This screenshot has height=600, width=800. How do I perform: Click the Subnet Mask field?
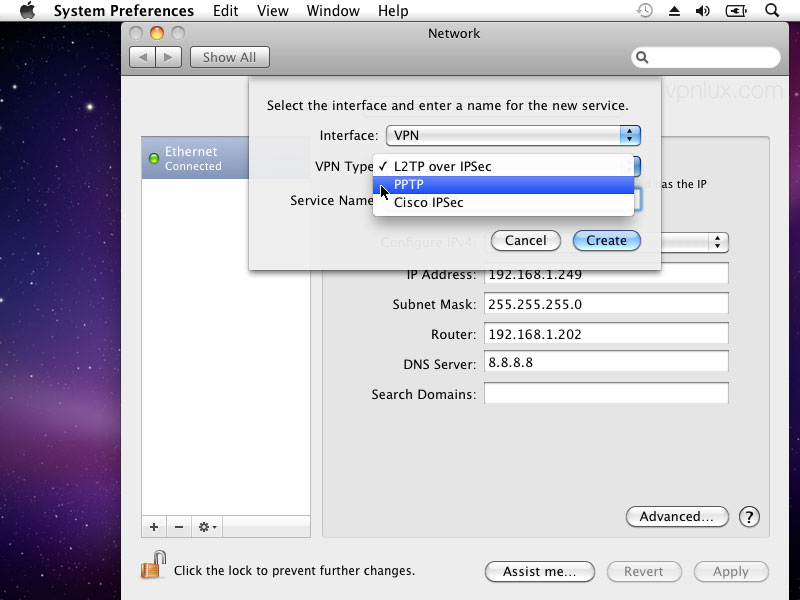click(606, 304)
